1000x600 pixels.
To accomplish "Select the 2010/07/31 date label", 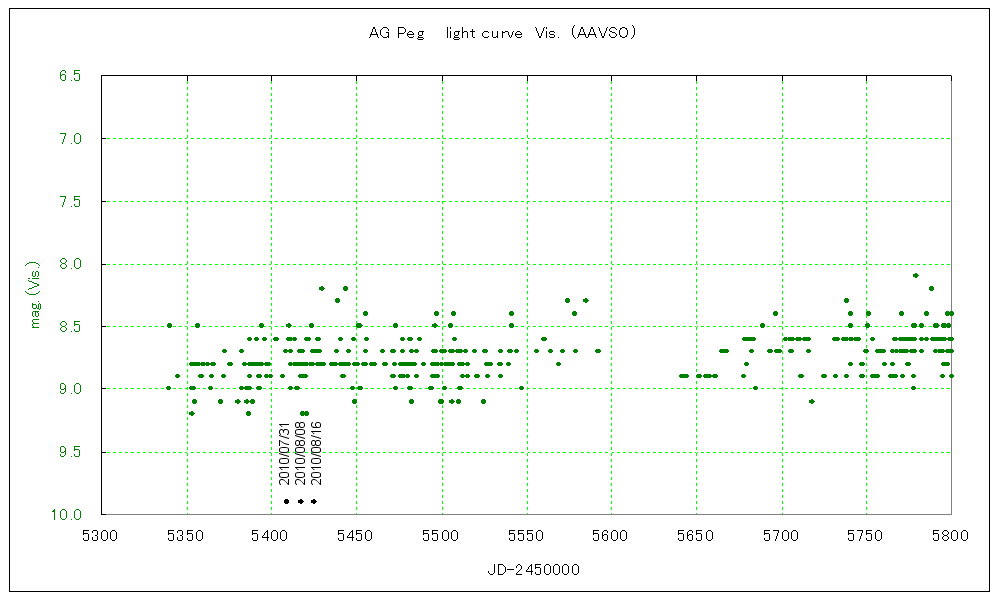I will [x=286, y=453].
